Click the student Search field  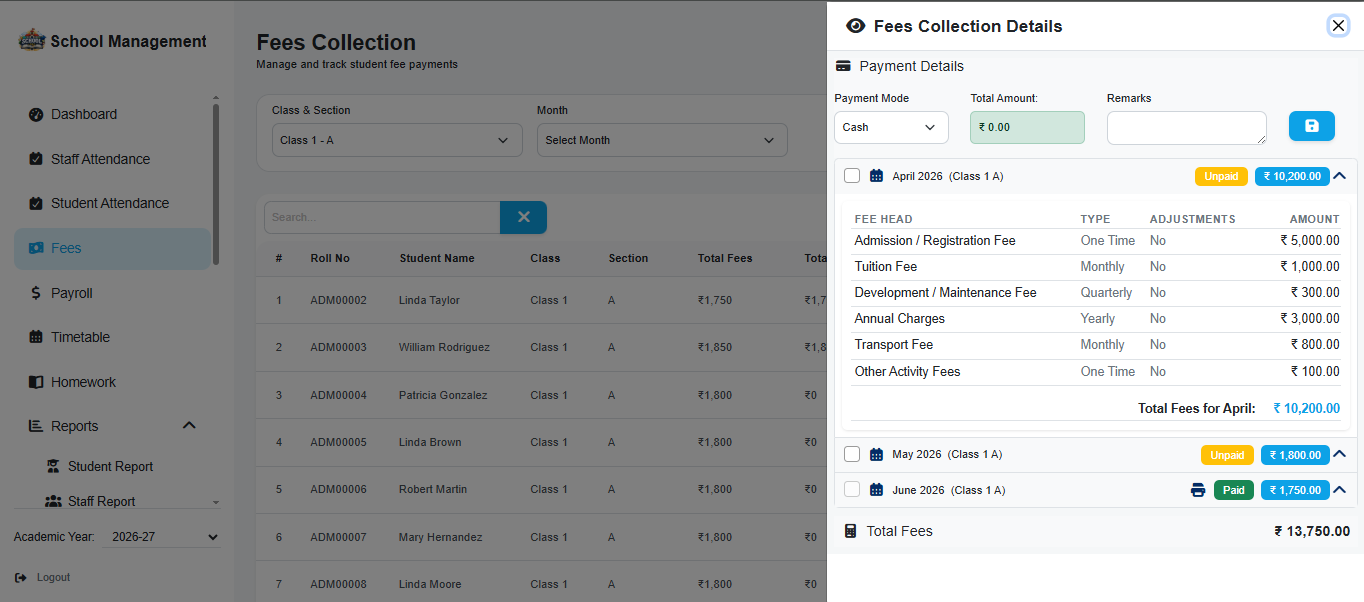point(382,217)
